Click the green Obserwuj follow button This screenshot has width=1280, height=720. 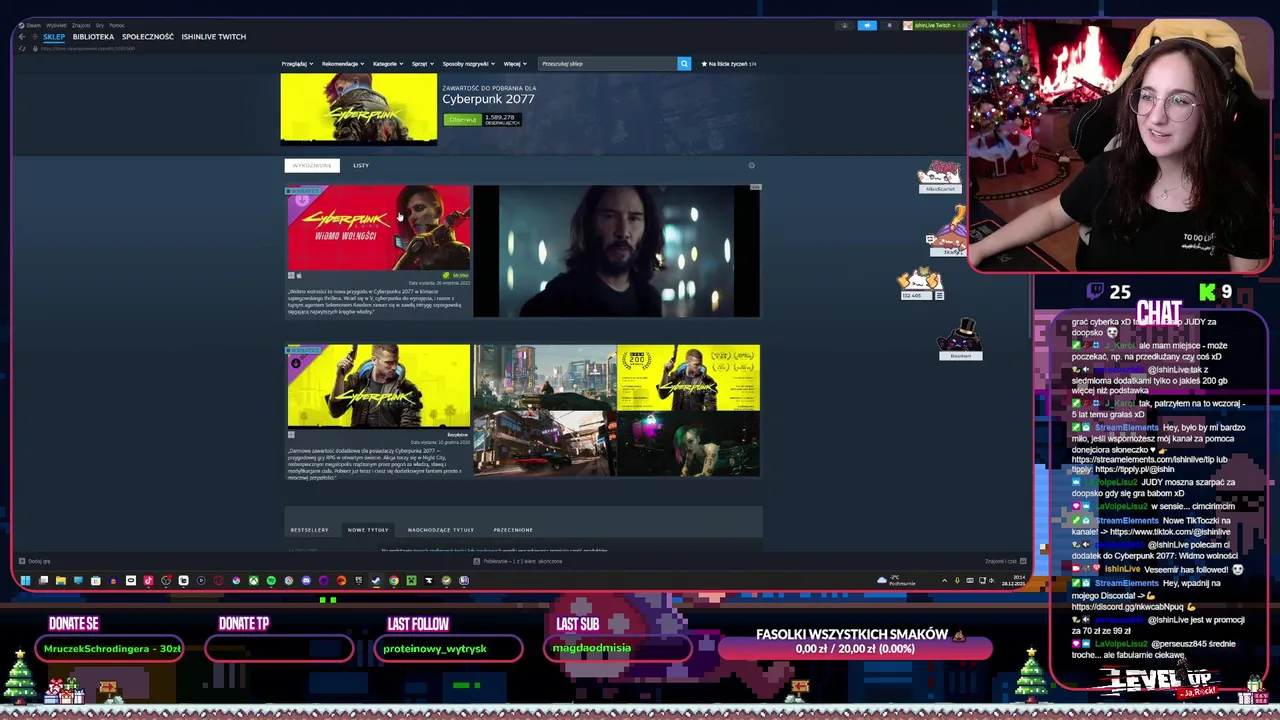(x=462, y=119)
